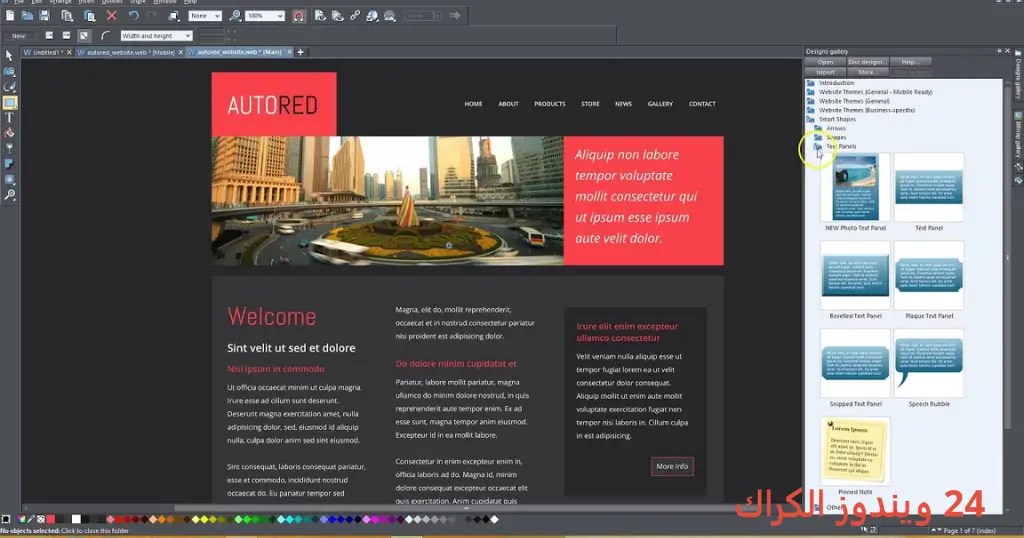Select the Transparency wine-glass tool
This screenshot has width=1024, height=538.
pos(9,149)
